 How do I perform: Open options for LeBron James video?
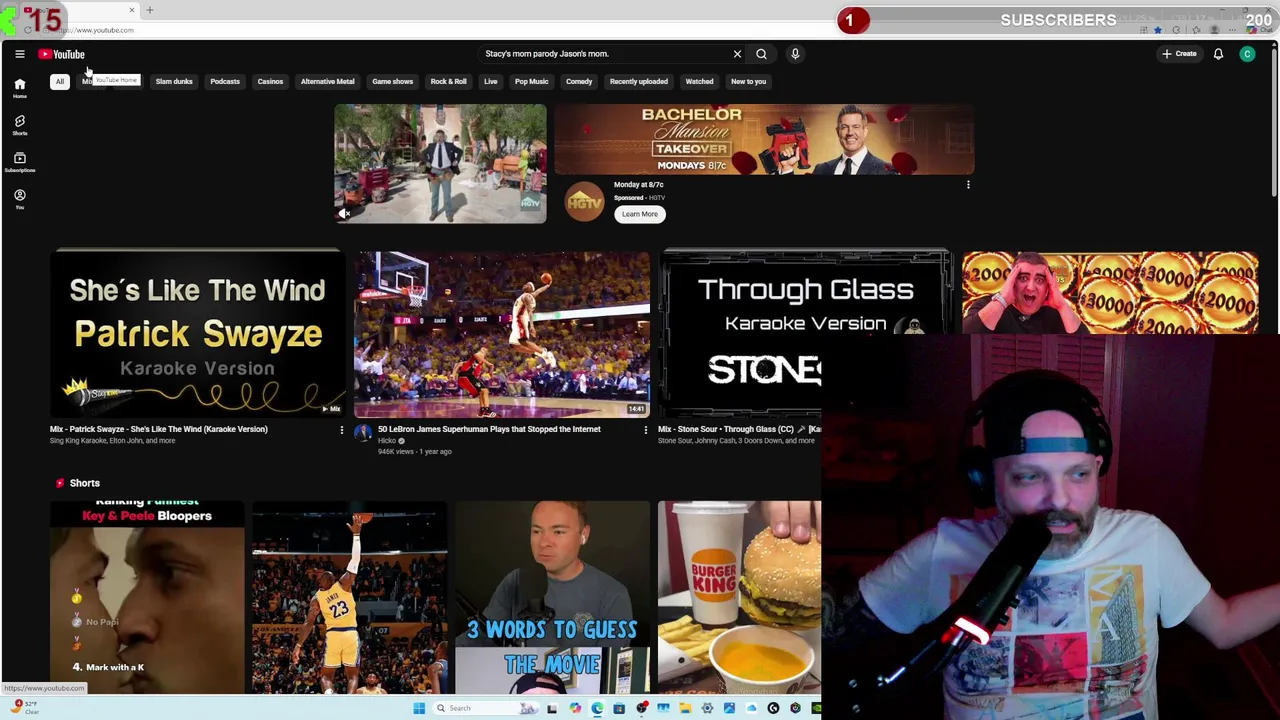click(645, 430)
